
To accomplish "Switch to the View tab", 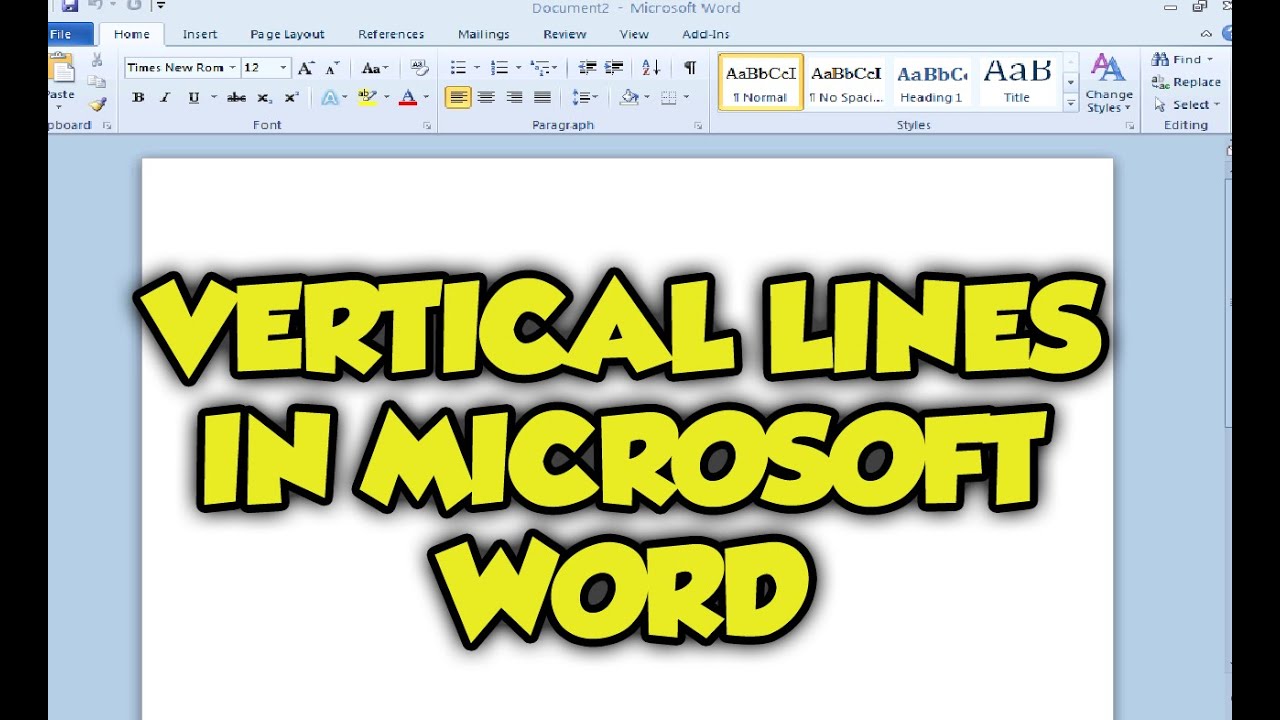I will [634, 34].
